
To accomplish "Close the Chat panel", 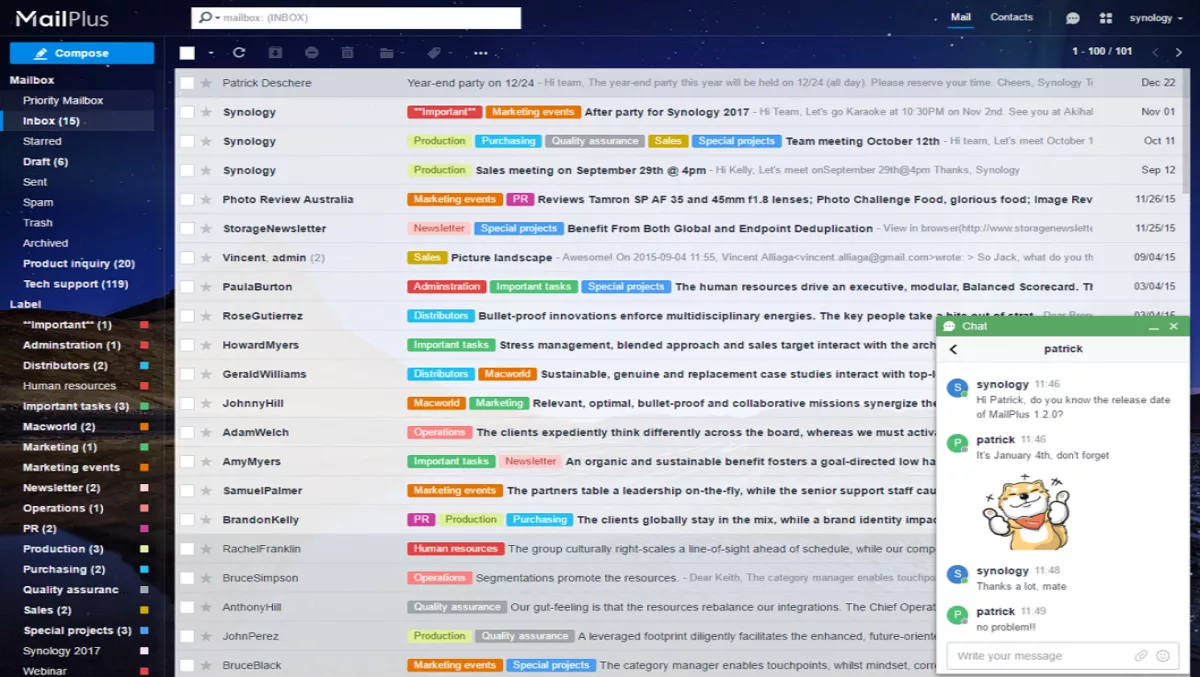I will point(1174,327).
